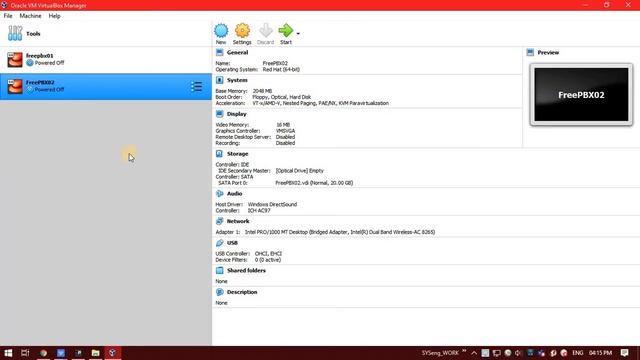Click the clock in the taskbar
Screen dimensions: 640x360
point(600,353)
